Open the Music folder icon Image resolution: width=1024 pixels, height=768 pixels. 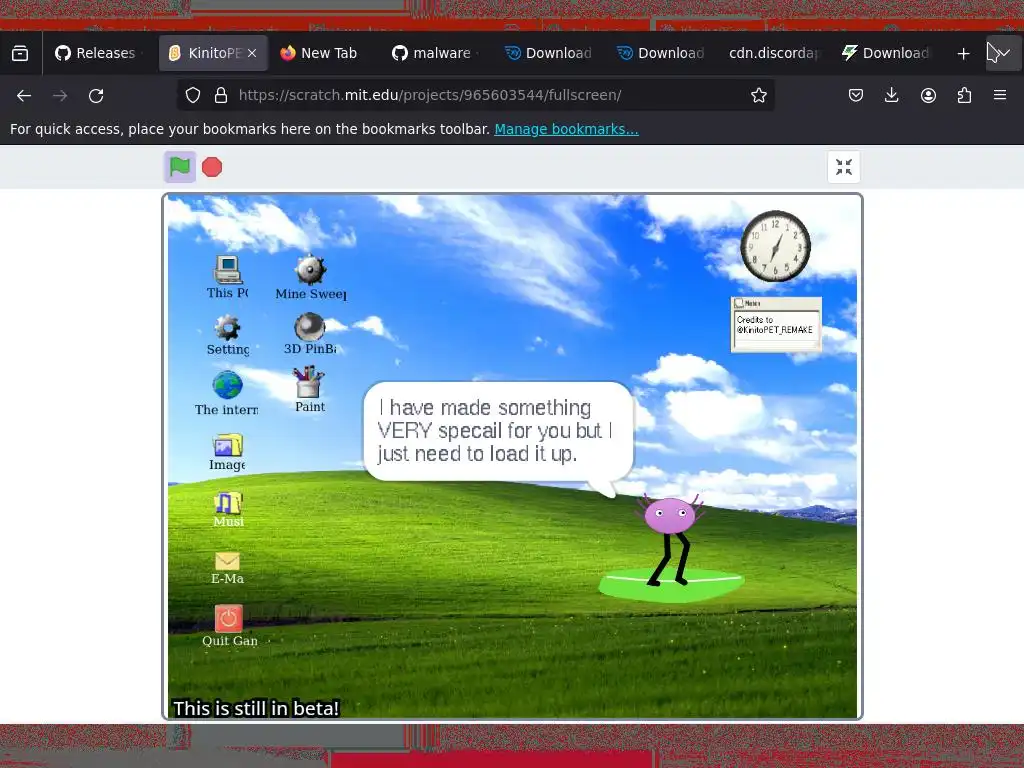228,509
